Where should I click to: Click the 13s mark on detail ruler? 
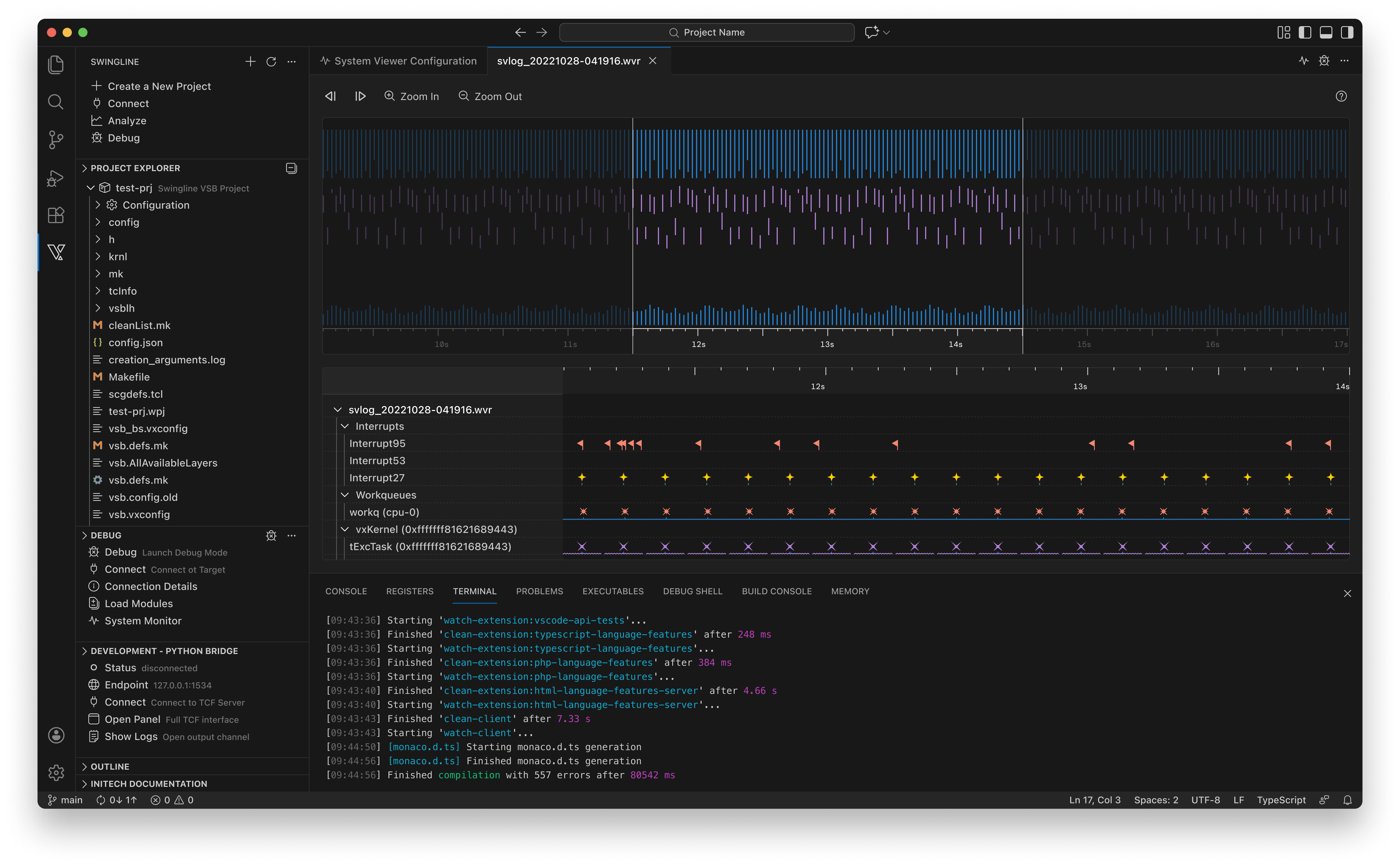point(1080,387)
